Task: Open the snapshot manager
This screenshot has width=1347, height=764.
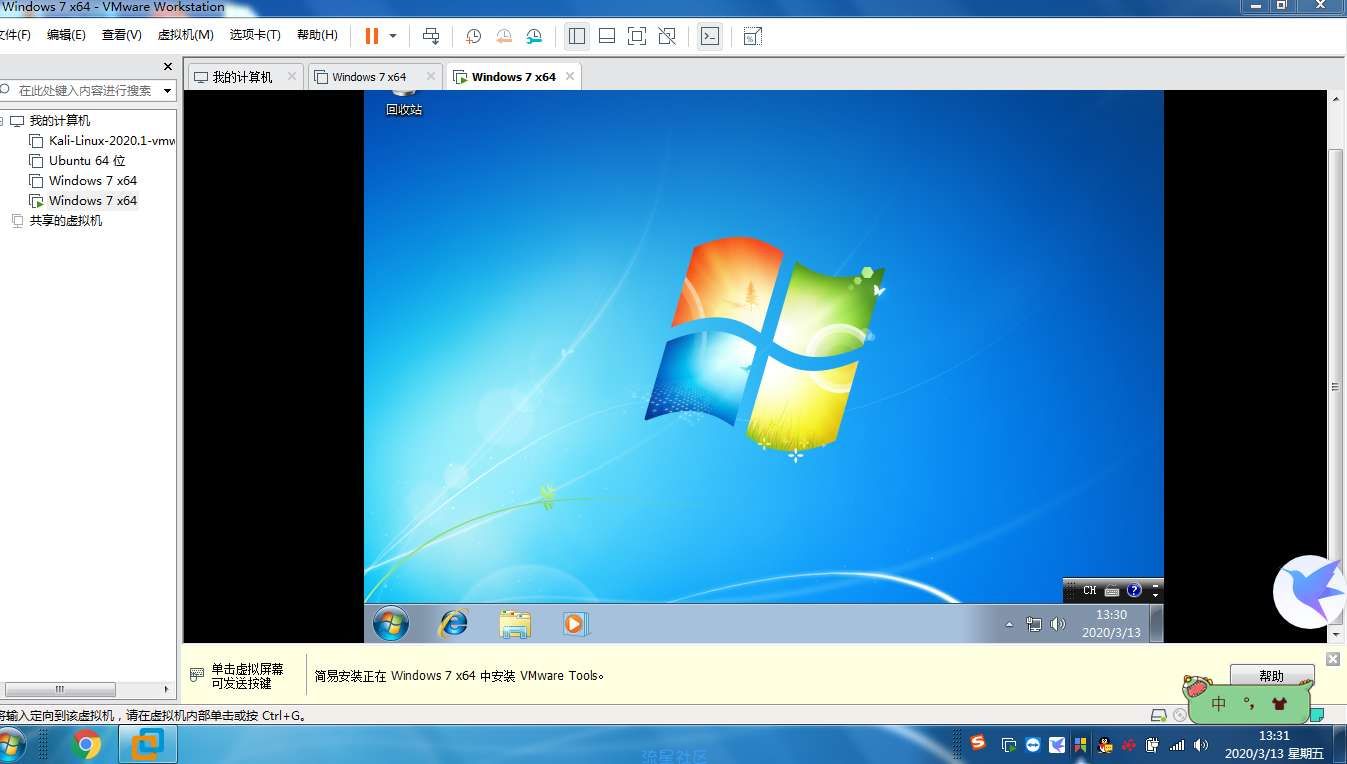Action: (535, 36)
